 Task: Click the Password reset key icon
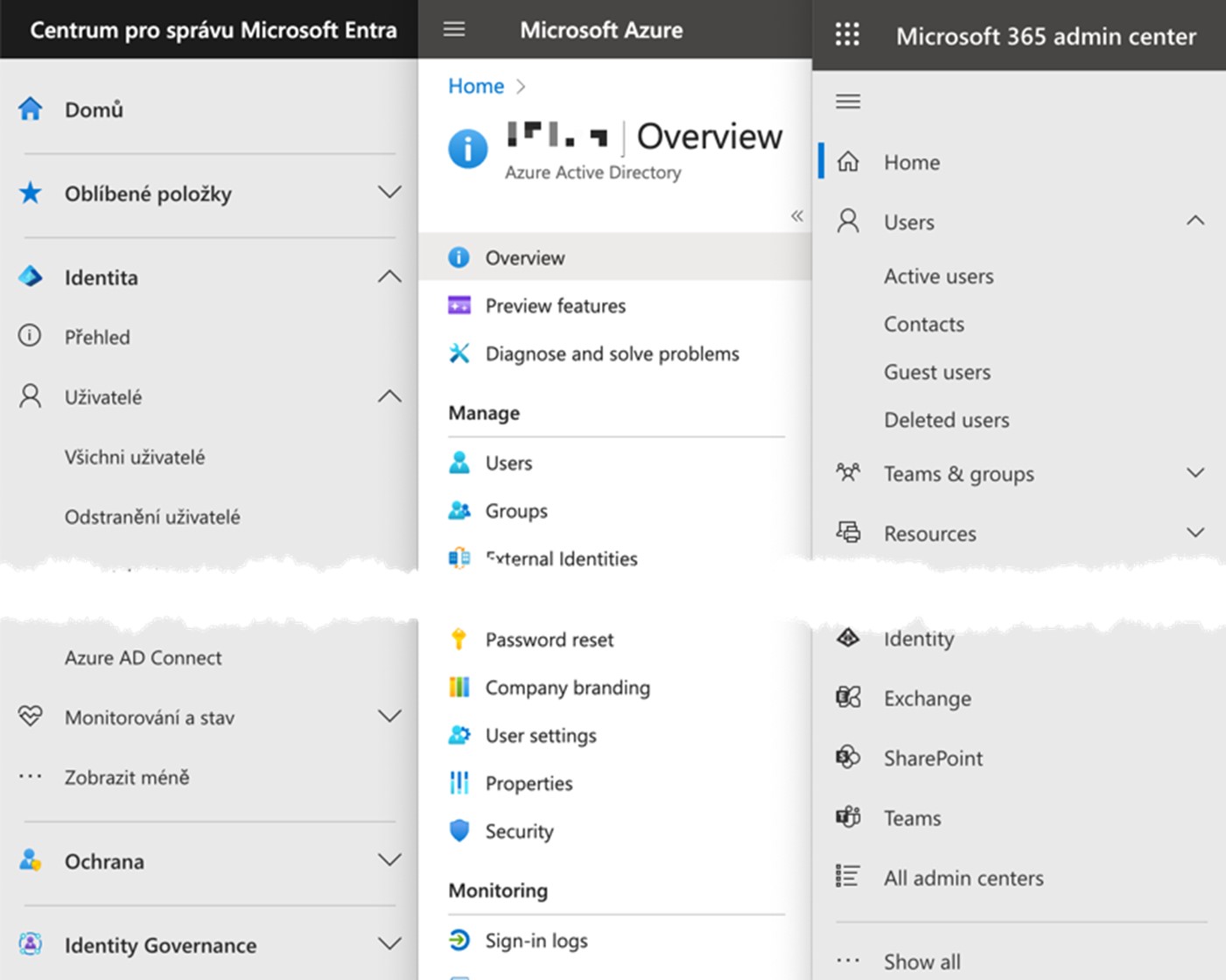[459, 639]
